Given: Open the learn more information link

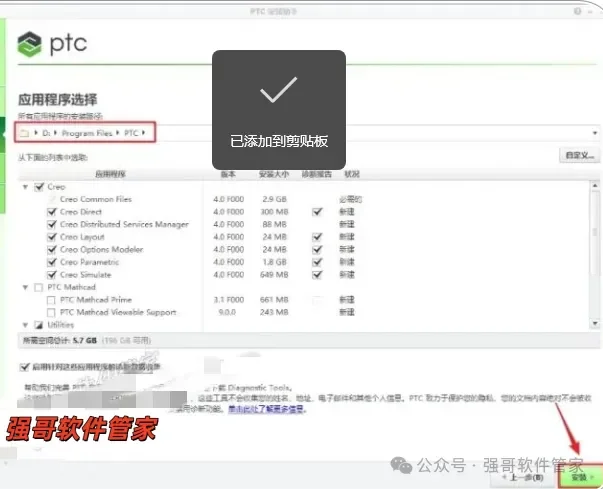Looking at the screenshot, I should (x=267, y=409).
